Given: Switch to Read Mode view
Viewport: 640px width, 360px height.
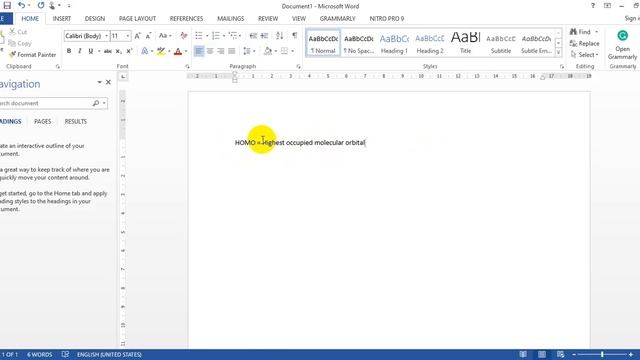Looking at the screenshot, I should pos(523,355).
